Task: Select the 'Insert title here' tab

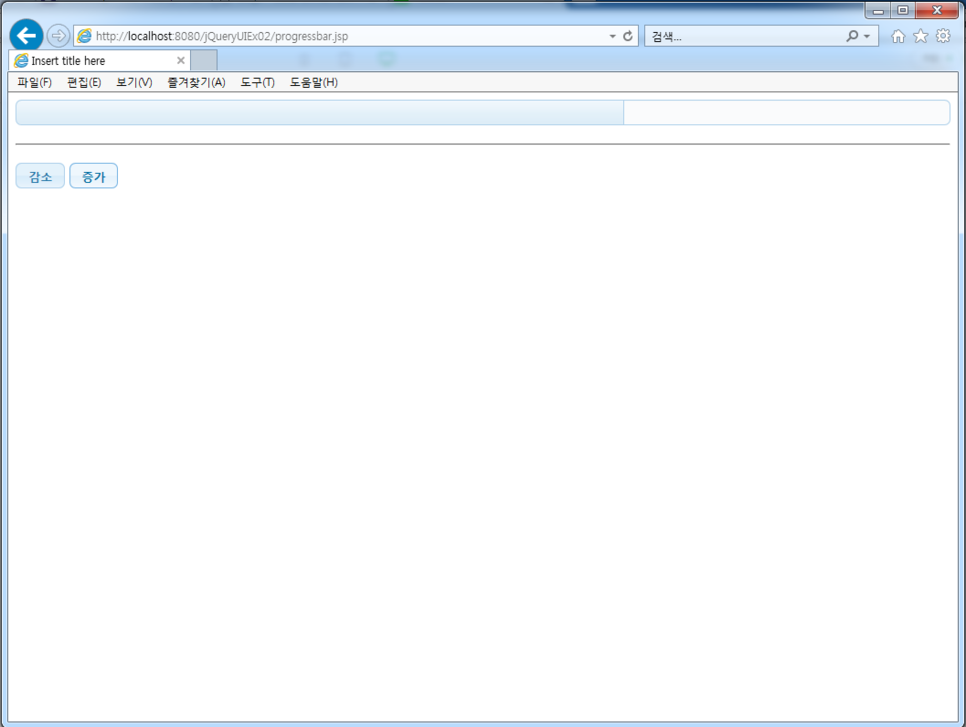Action: (100, 60)
